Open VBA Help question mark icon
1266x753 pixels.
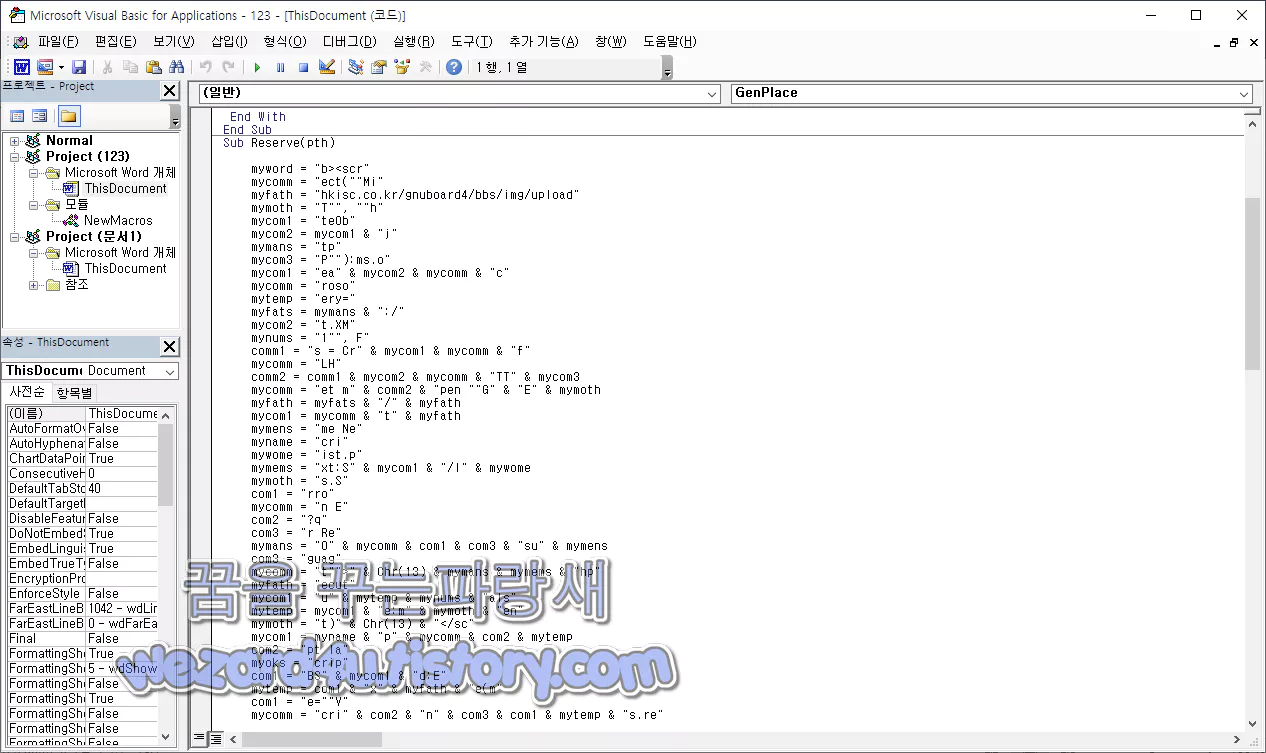[x=454, y=67]
